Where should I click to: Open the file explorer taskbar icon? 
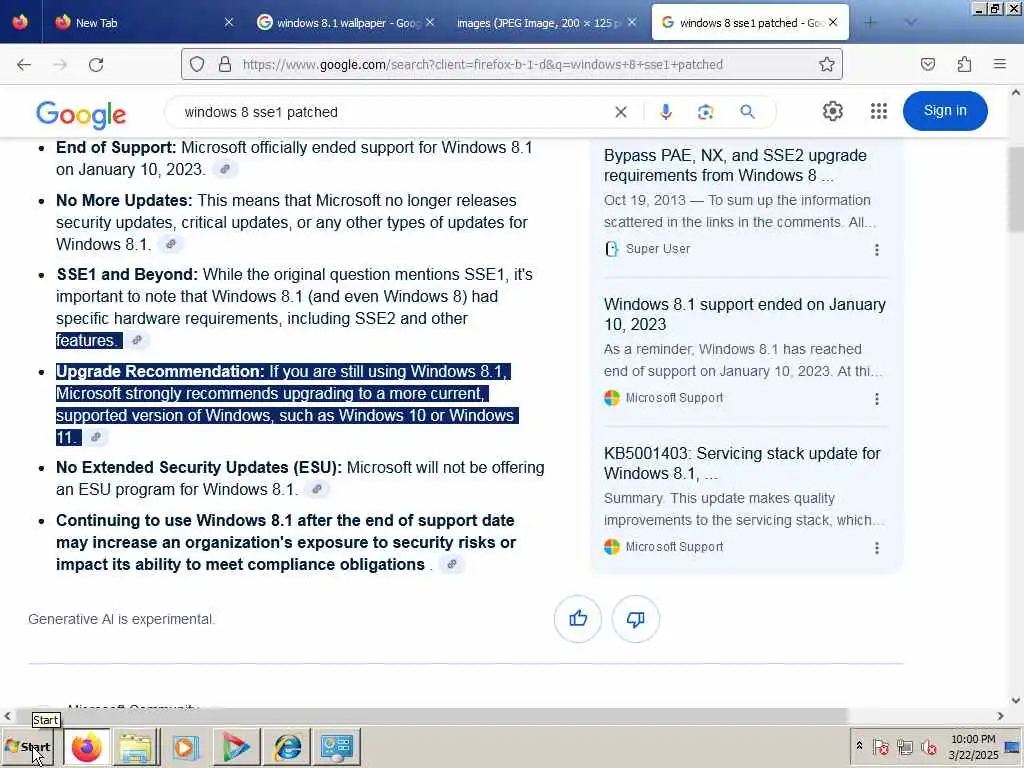pos(136,747)
